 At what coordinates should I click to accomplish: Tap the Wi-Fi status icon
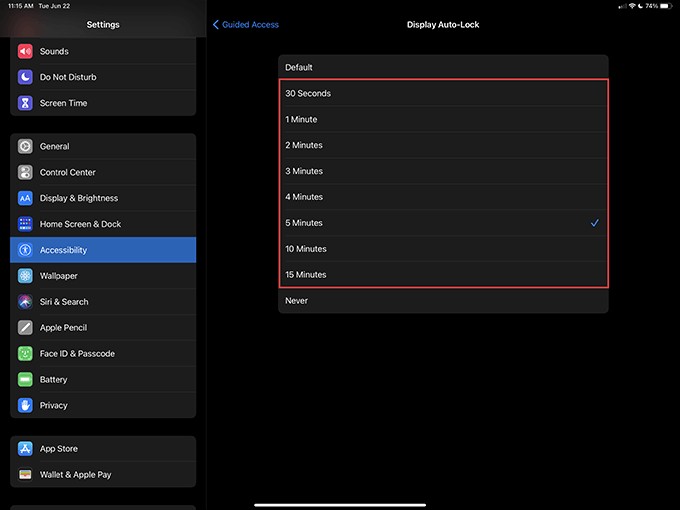632,6
